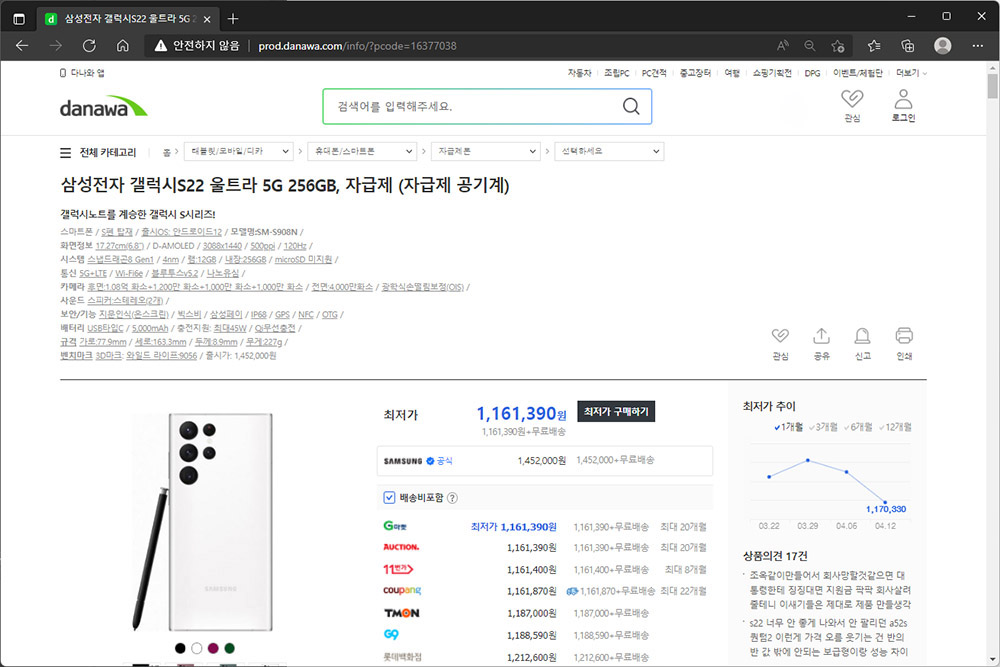Click the browser back arrow

(x=22, y=46)
